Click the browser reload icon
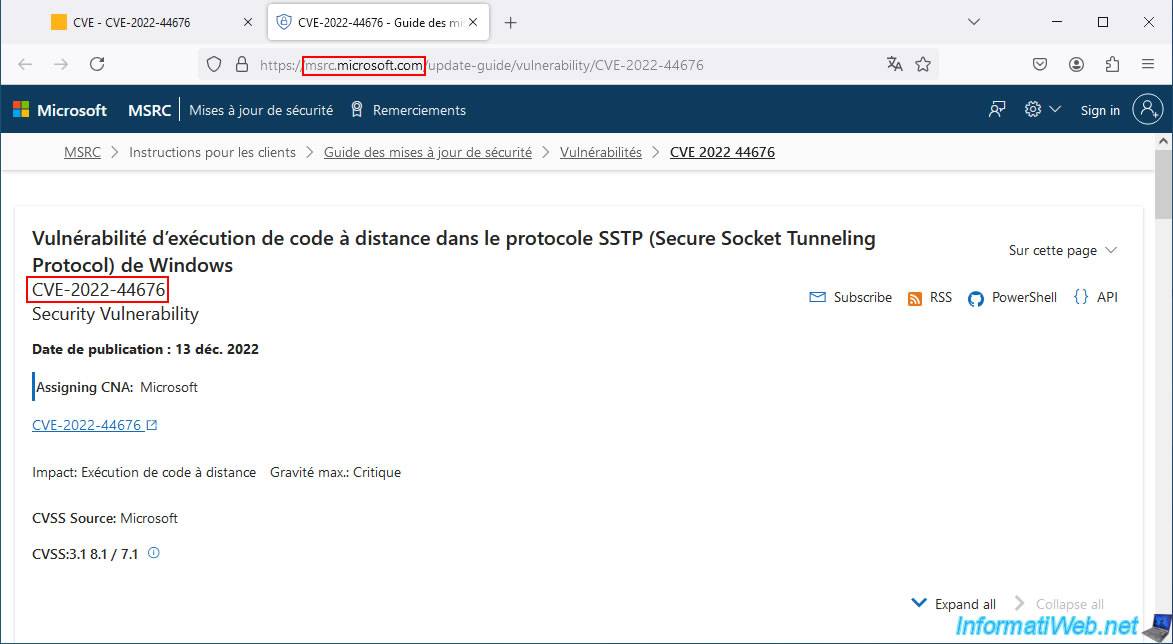 (x=97, y=64)
